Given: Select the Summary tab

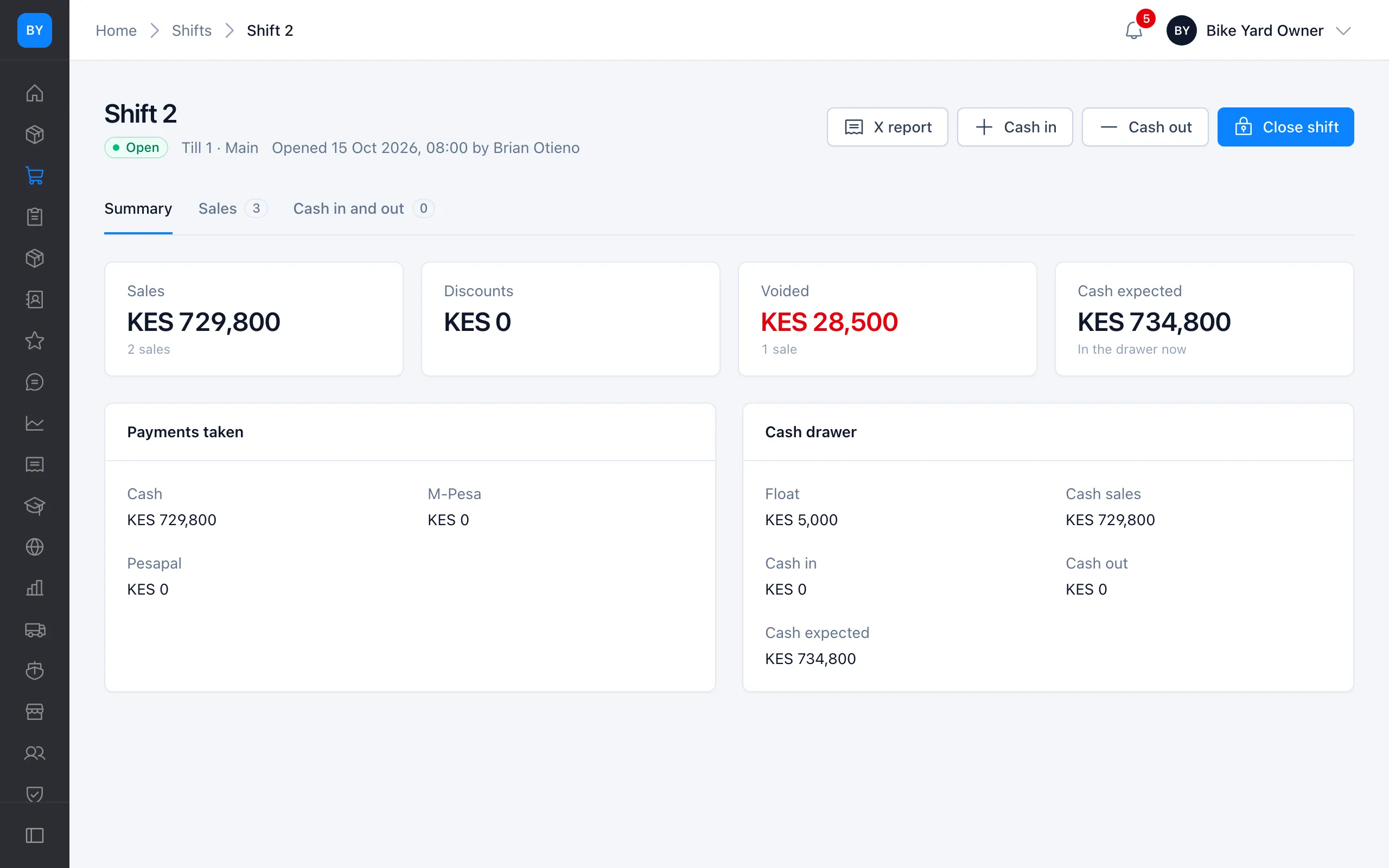Looking at the screenshot, I should point(138,208).
